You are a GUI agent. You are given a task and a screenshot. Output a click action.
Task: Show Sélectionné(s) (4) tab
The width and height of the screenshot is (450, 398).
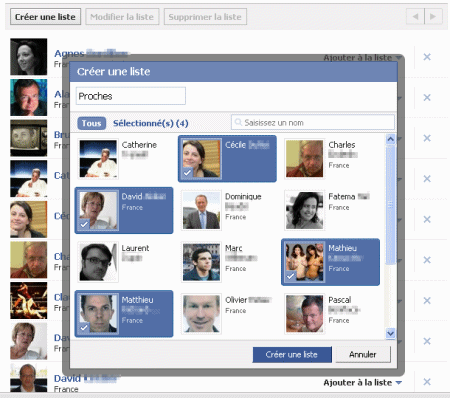pos(151,123)
